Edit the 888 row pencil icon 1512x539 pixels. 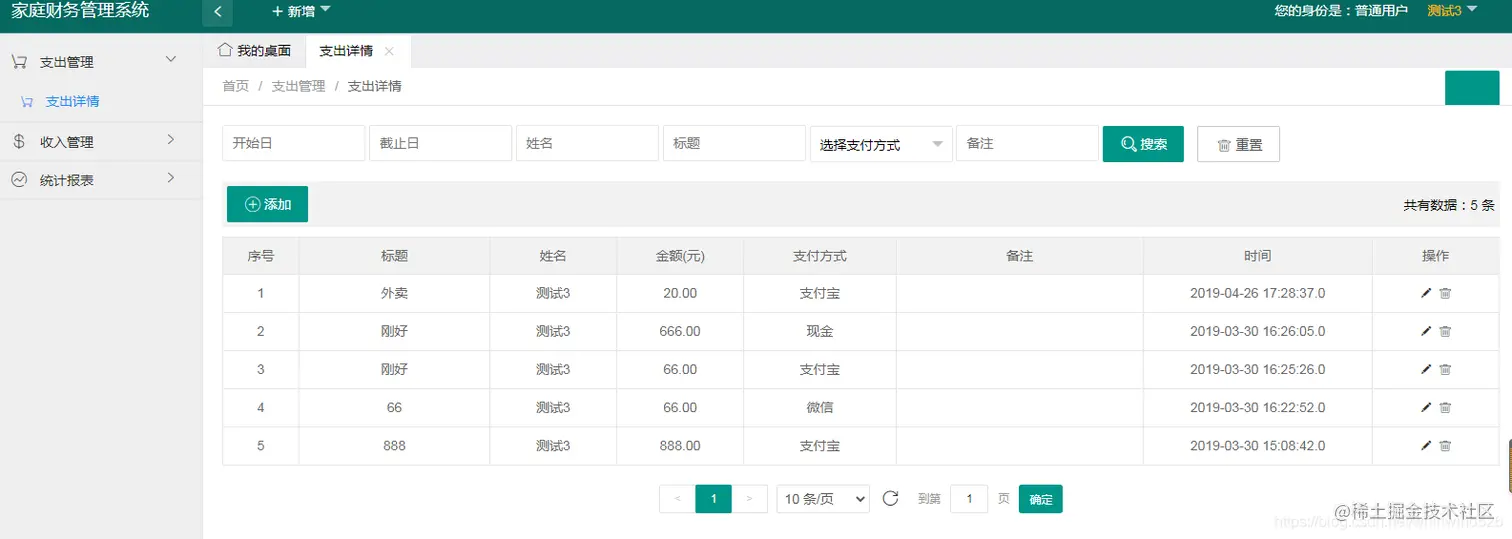(x=1426, y=446)
